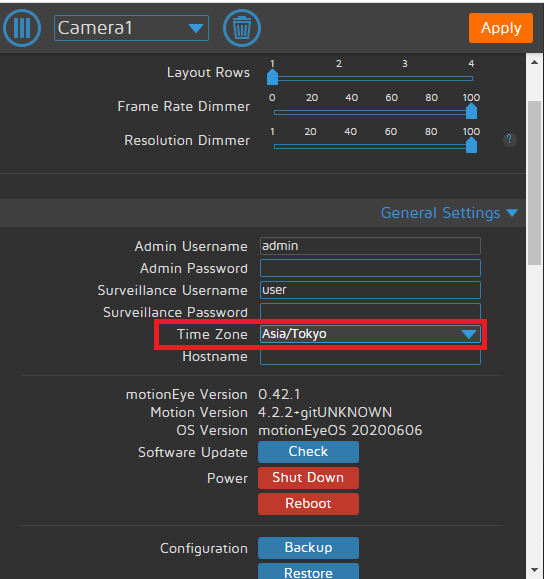This screenshot has height=579, width=544.
Task: Click the scrollbar up arrow
Action: [534, 62]
